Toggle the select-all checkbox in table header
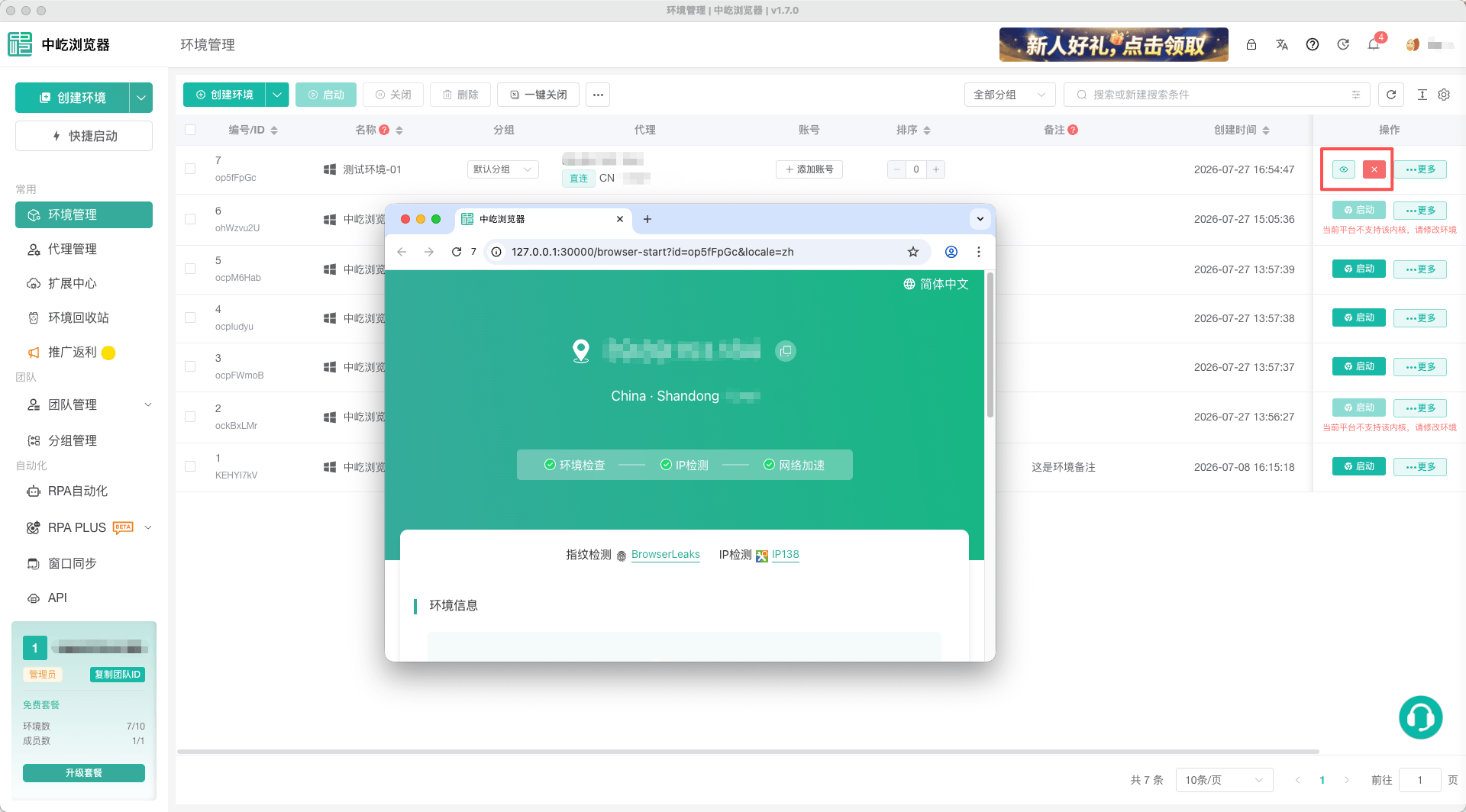Screen dimensions: 1466x812 click(190, 130)
